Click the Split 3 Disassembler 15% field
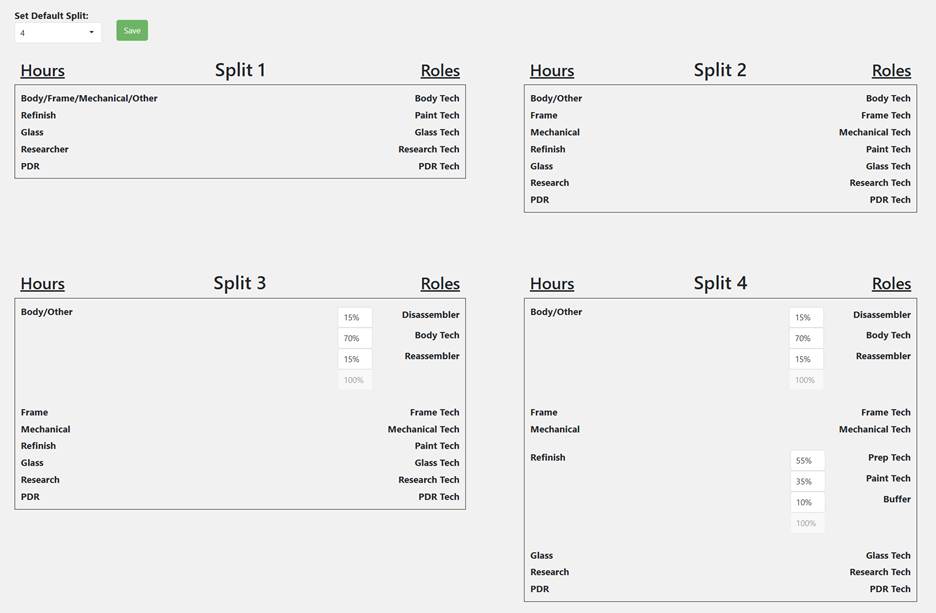The height and width of the screenshot is (613, 936). point(354,318)
